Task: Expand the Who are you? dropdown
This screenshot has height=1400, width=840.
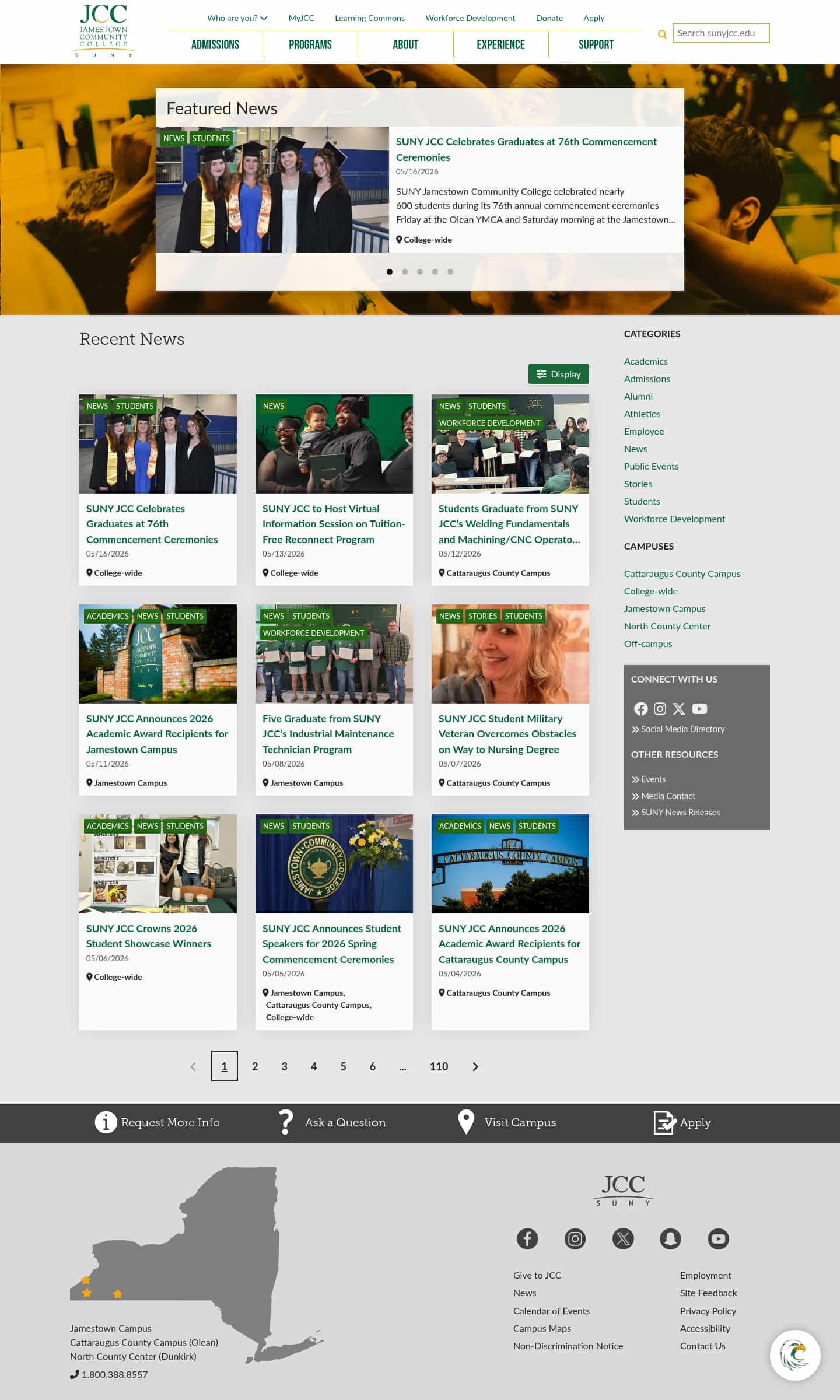Action: 237,18
